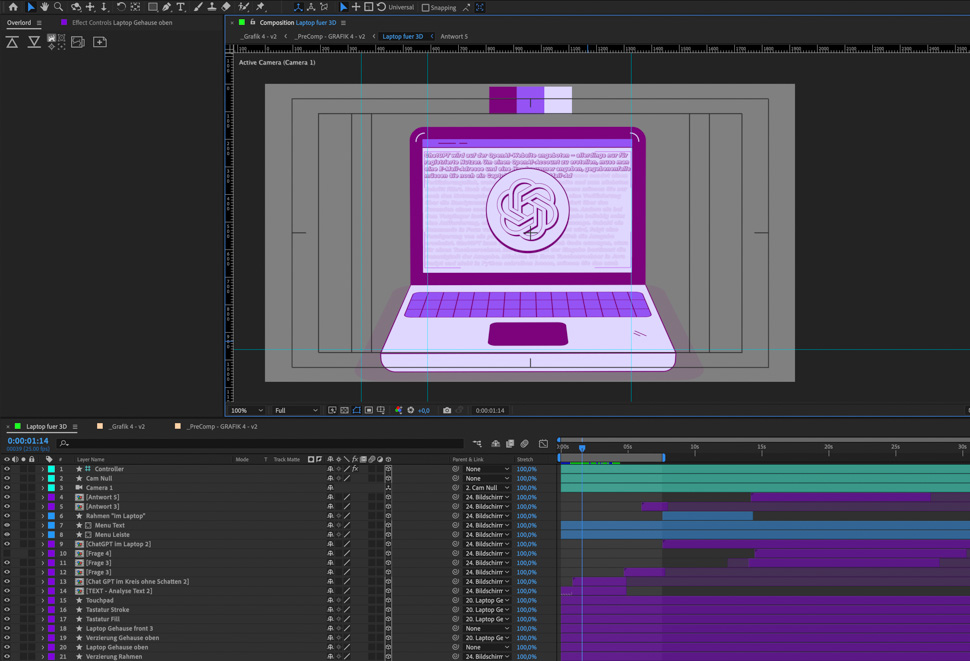This screenshot has height=661, width=970.
Task: Open the 100% magnification dropdown
Action: [x=247, y=410]
